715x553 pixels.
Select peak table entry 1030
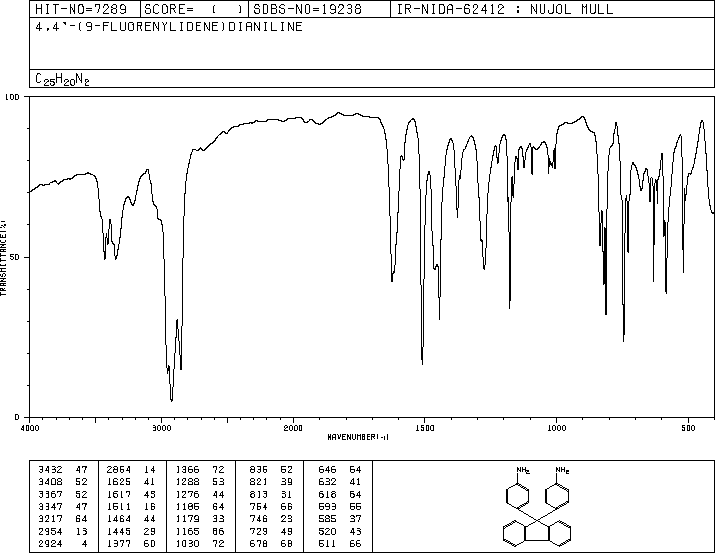(200, 544)
